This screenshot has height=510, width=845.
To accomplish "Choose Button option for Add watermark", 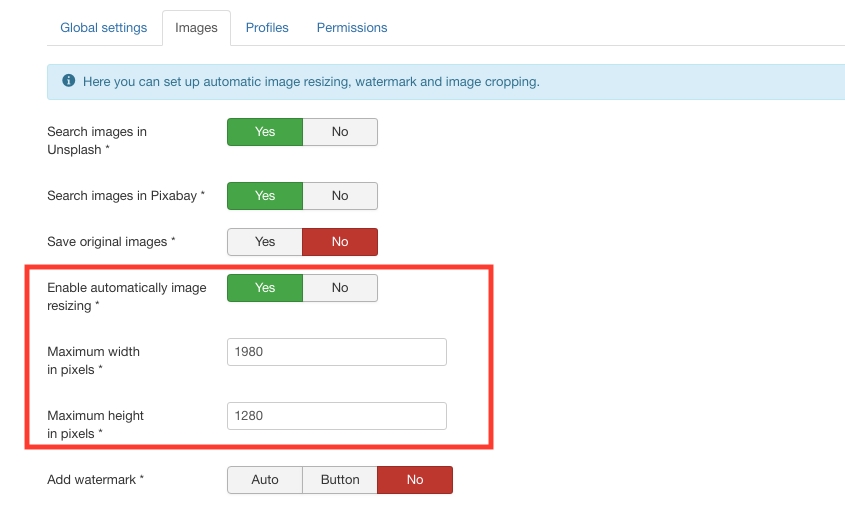I will [340, 480].
